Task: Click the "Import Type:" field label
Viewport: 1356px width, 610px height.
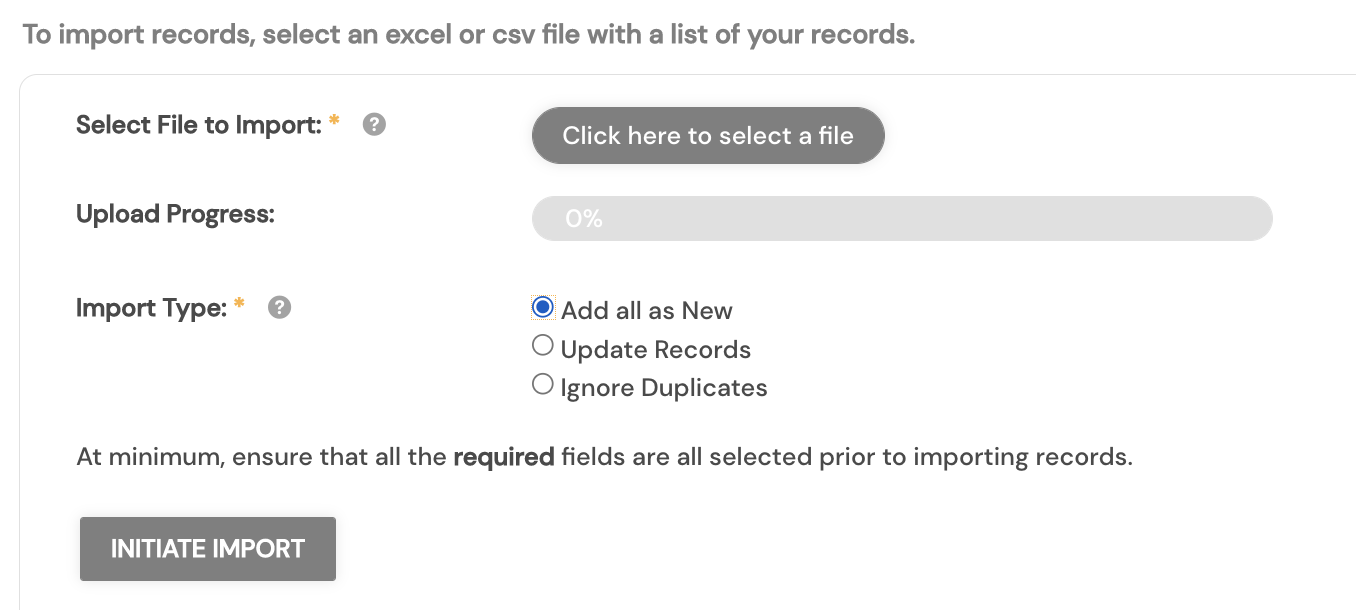Action: click(152, 308)
